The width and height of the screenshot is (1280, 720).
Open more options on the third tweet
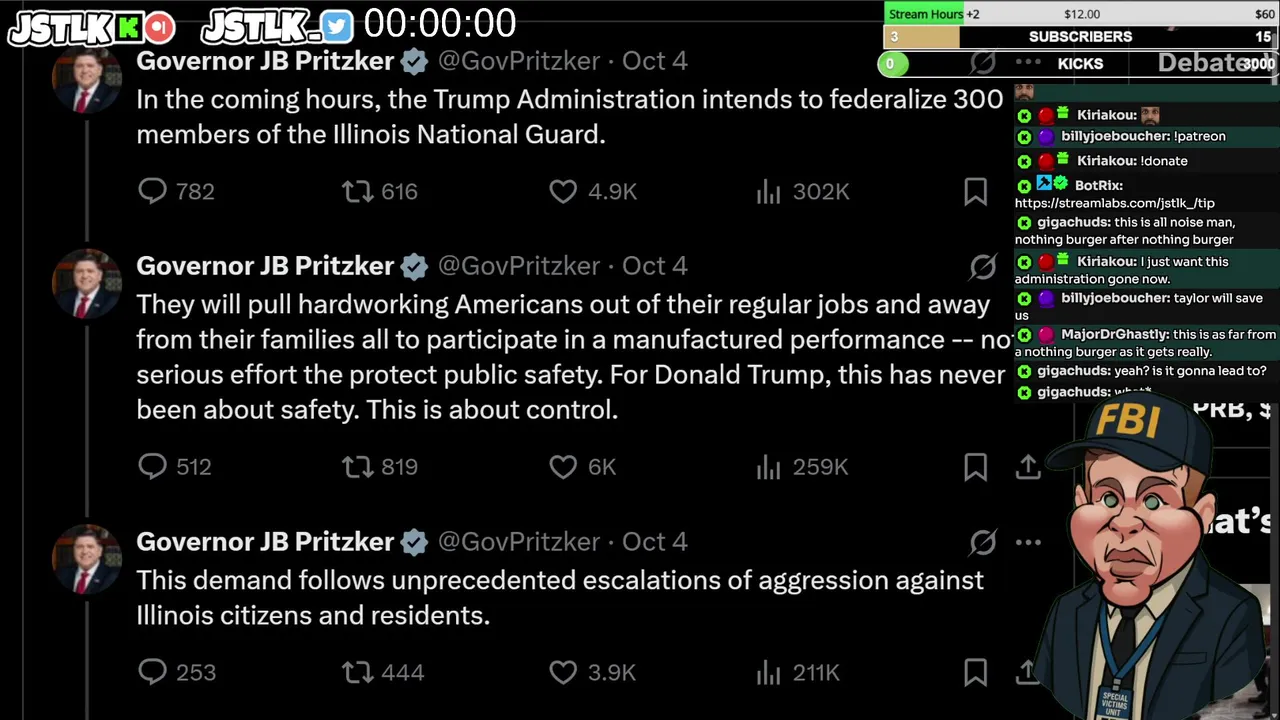tap(1028, 542)
